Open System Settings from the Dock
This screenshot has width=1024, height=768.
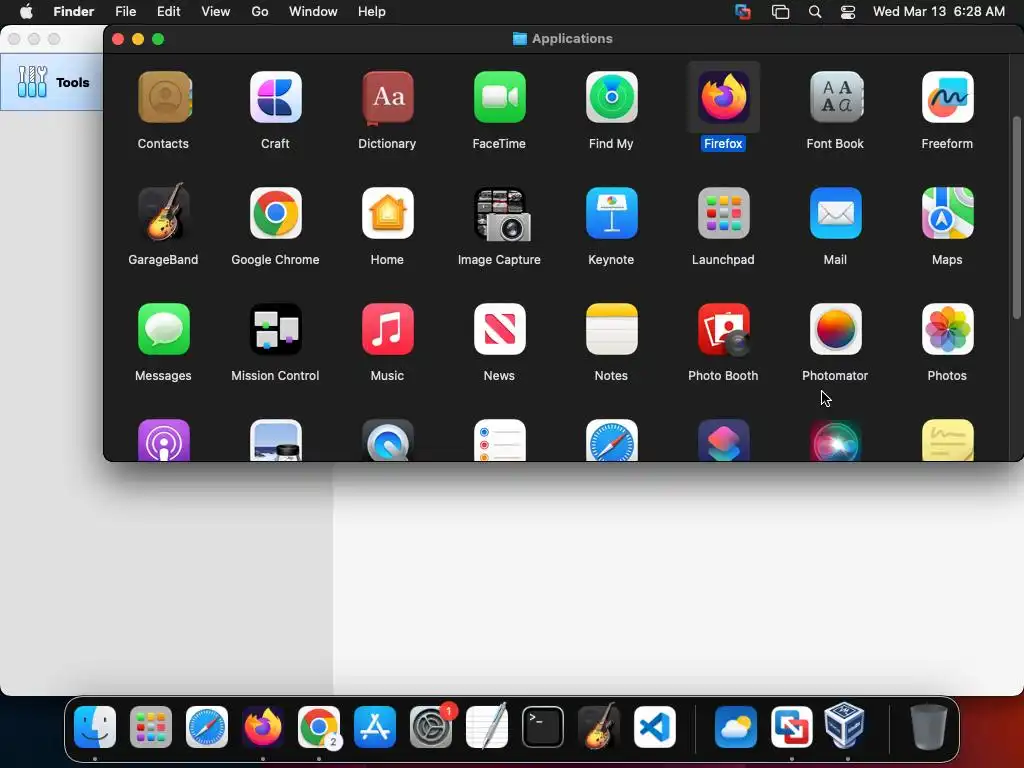click(x=431, y=727)
